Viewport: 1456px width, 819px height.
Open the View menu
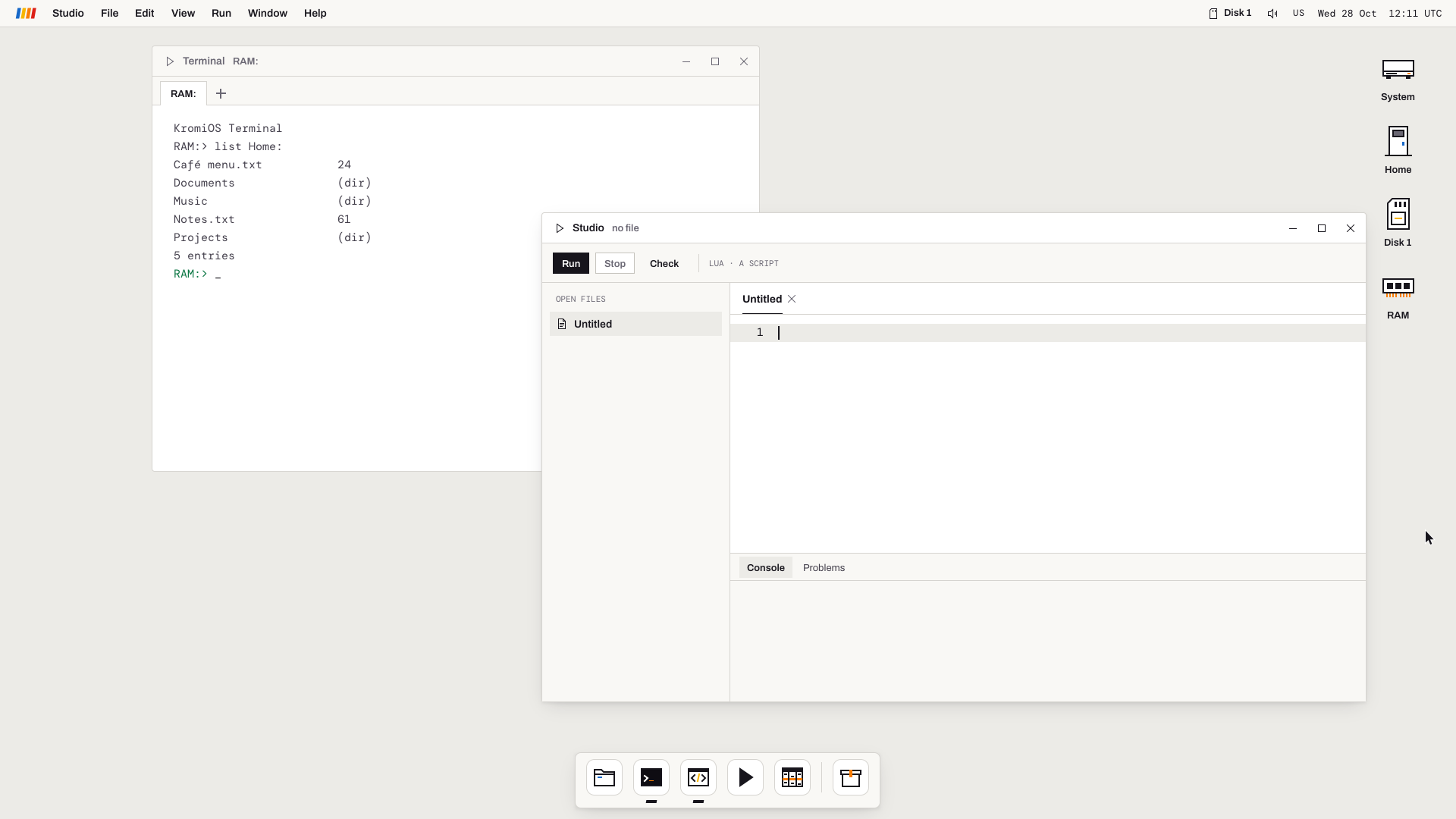(x=183, y=13)
